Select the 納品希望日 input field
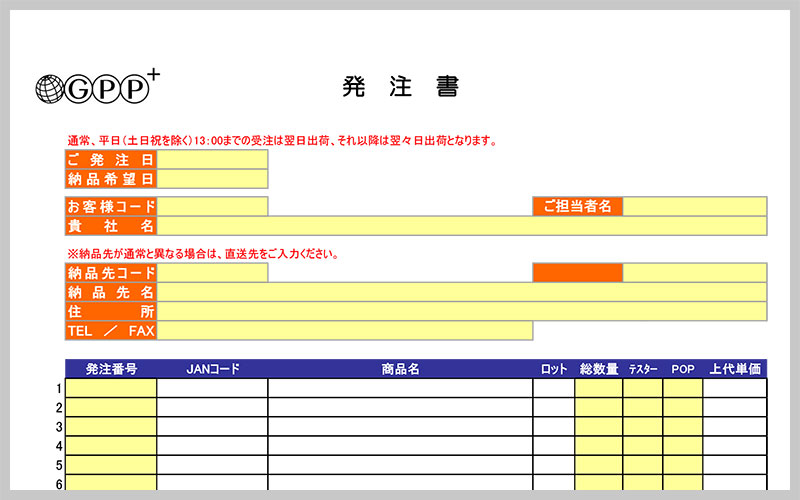The image size is (800, 500). 212,179
